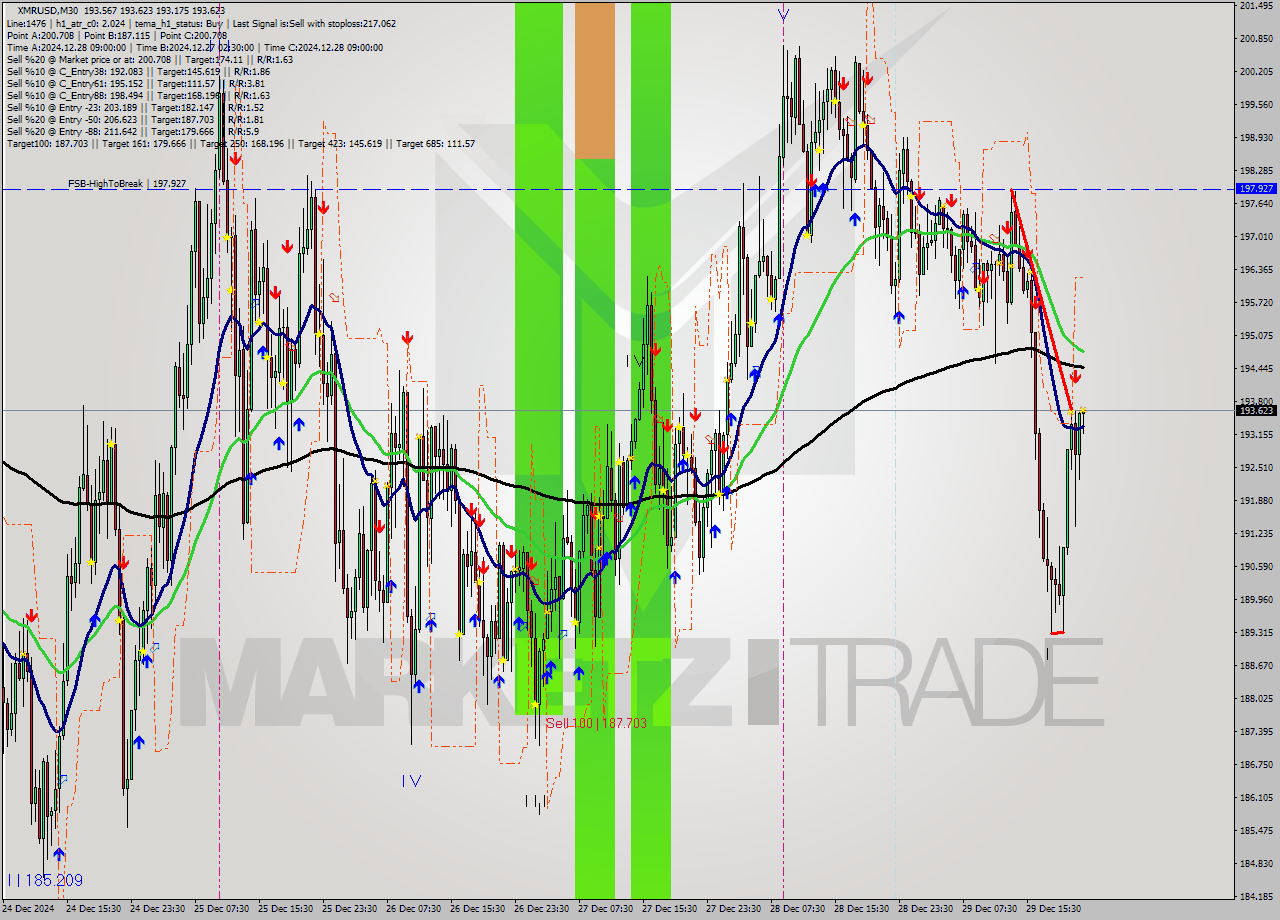Click the 195.075 price axis label

1257,335
